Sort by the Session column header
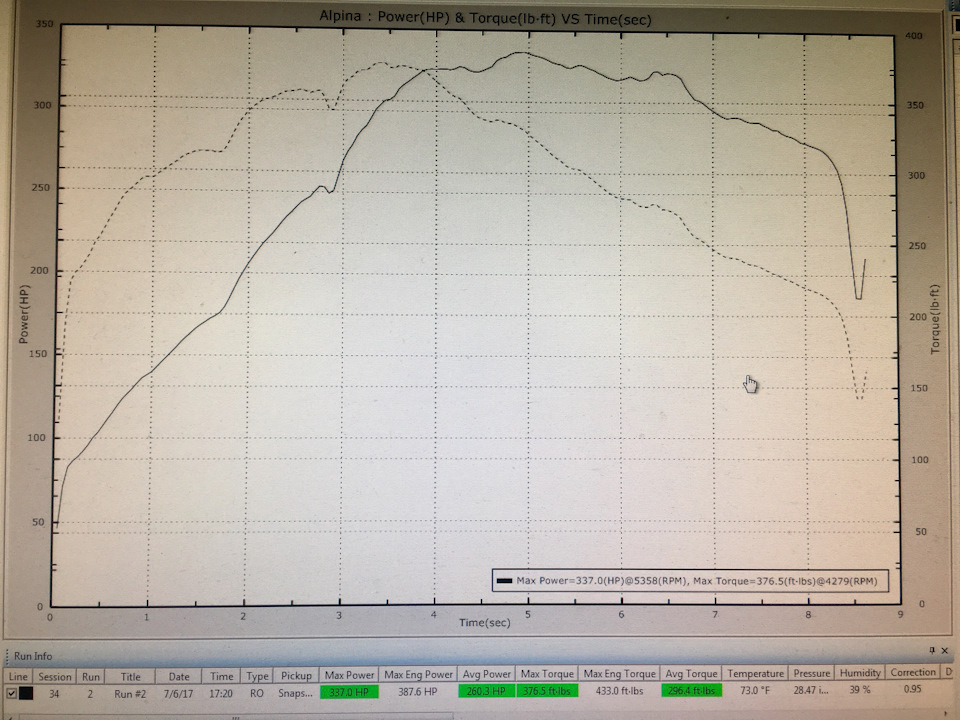Image resolution: width=960 pixels, height=720 pixels. pos(54,677)
